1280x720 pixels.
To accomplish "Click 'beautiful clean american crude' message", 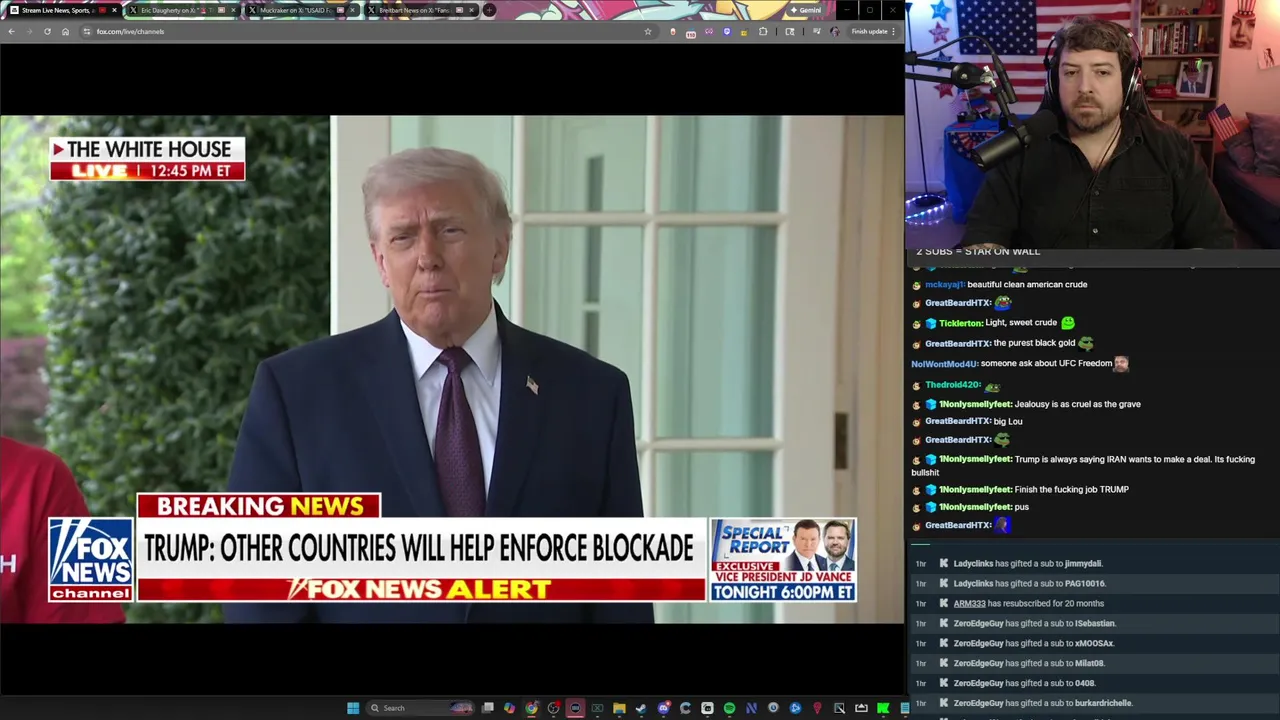I will (x=1027, y=284).
